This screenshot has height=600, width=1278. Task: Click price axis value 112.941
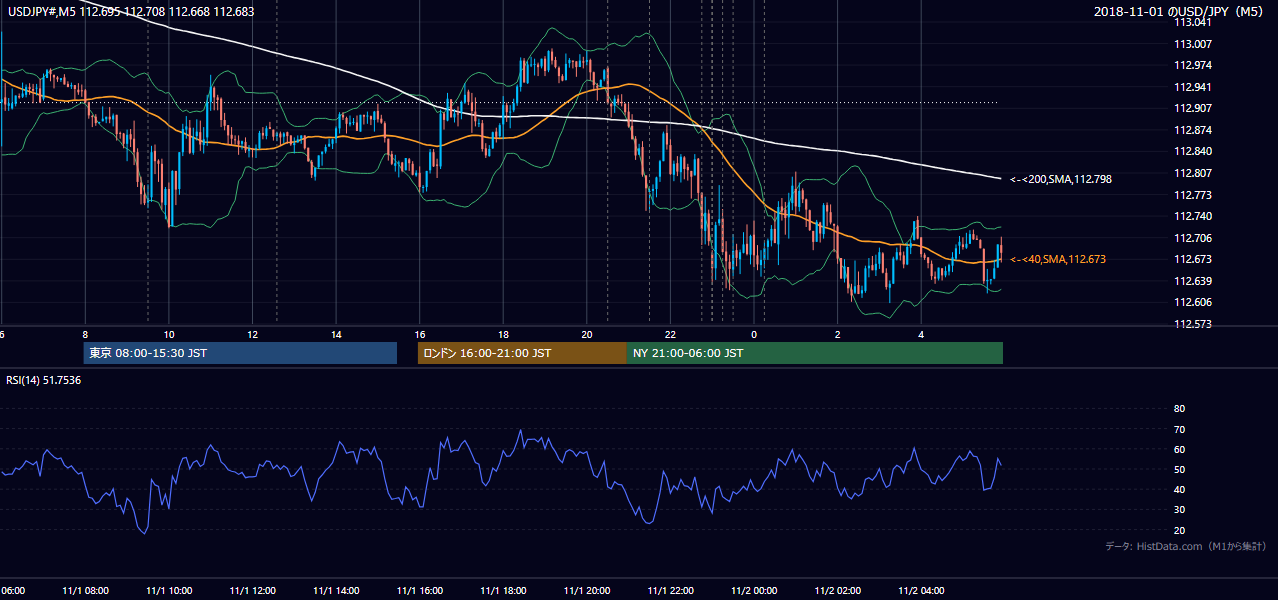pyautogui.click(x=1192, y=87)
